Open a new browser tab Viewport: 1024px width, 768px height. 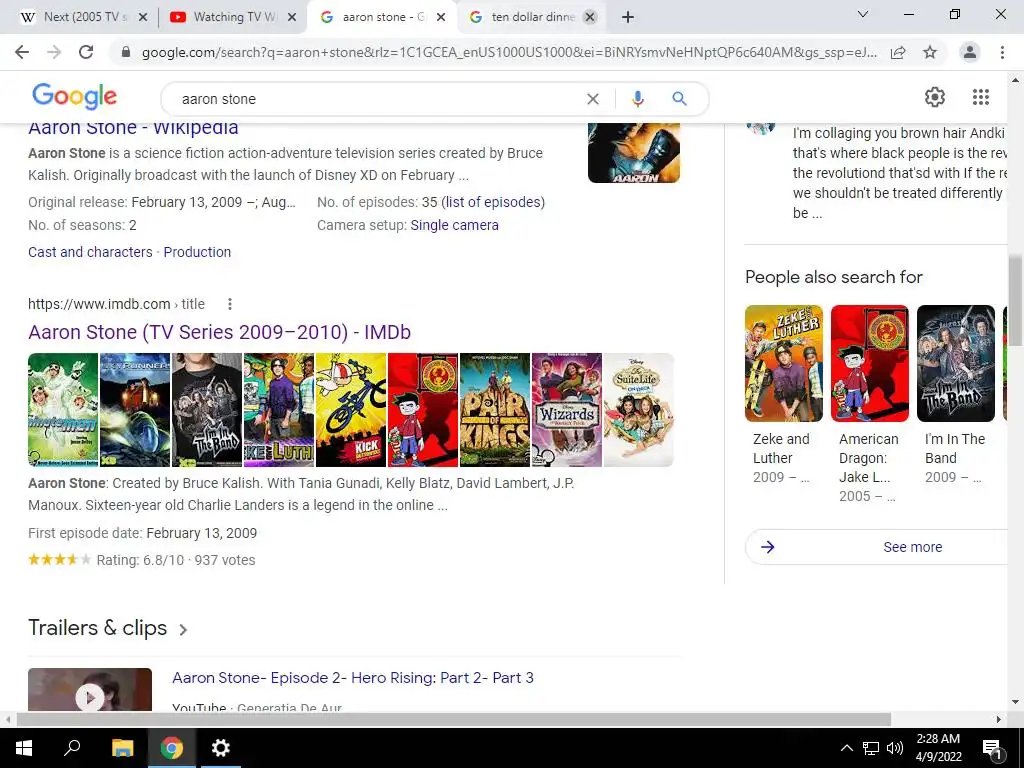coord(628,18)
